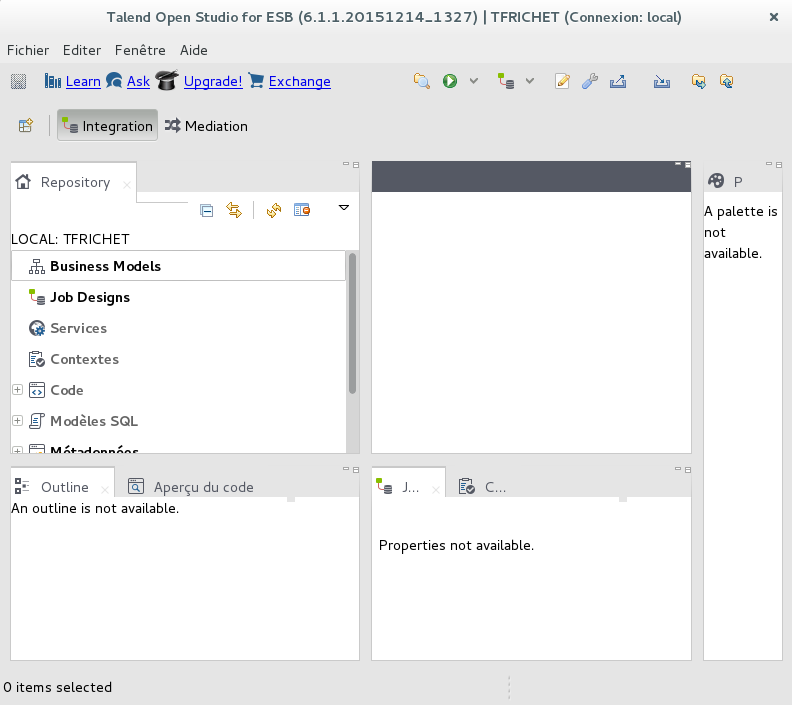Click the collapse all icon in Repository

point(207,210)
